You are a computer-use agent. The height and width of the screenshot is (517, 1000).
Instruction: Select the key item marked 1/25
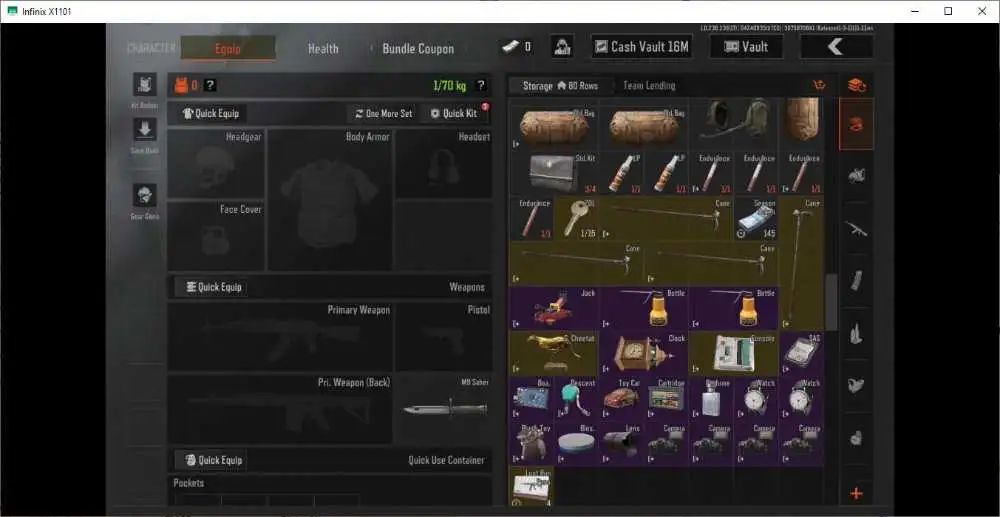(x=577, y=218)
